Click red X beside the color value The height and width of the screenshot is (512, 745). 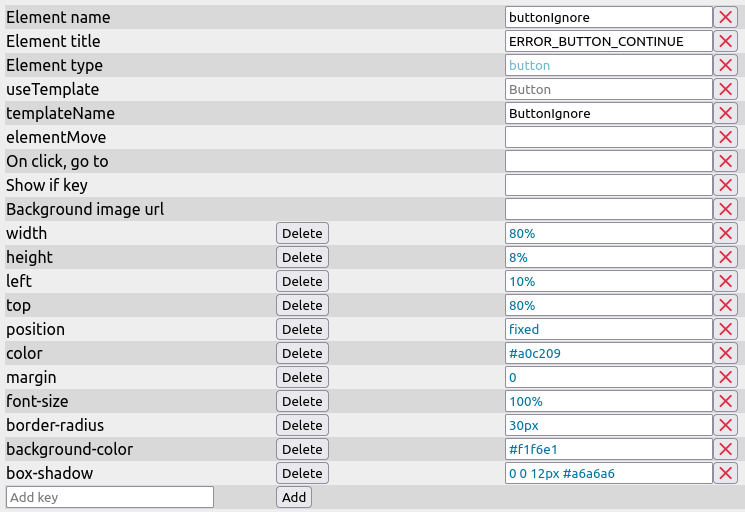click(726, 353)
